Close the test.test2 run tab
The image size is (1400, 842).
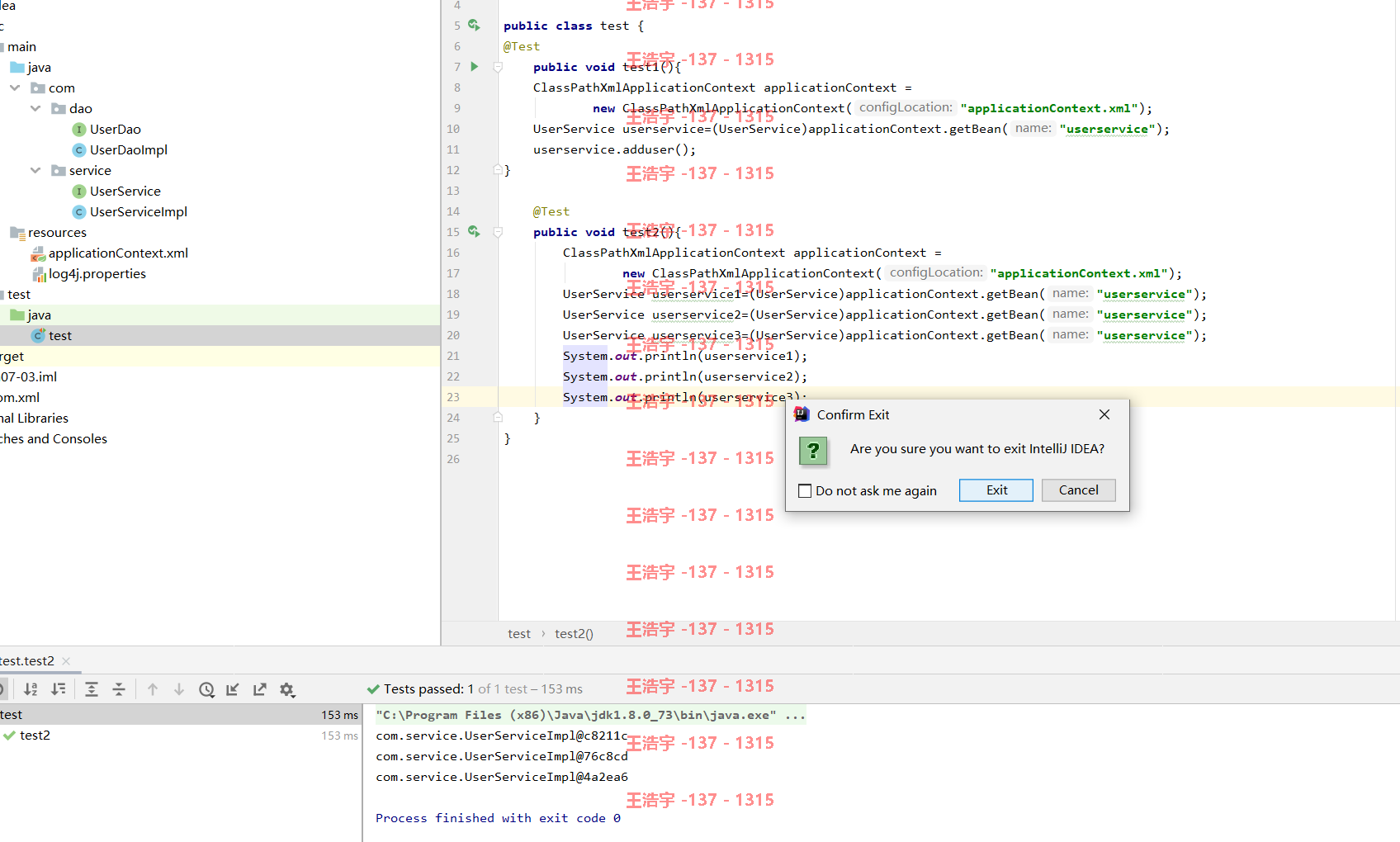(66, 661)
